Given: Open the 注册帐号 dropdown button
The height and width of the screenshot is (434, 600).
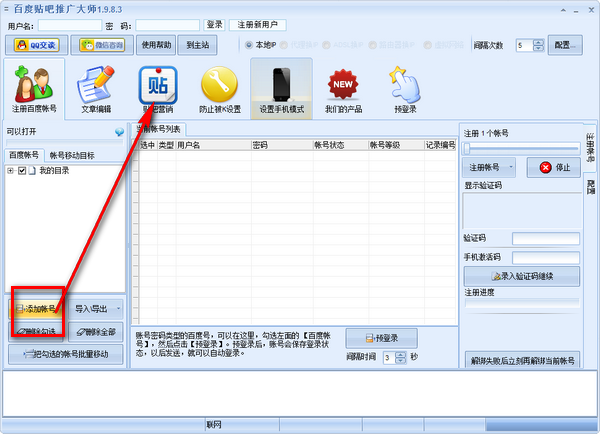Looking at the screenshot, I should pyautogui.click(x=489, y=167).
